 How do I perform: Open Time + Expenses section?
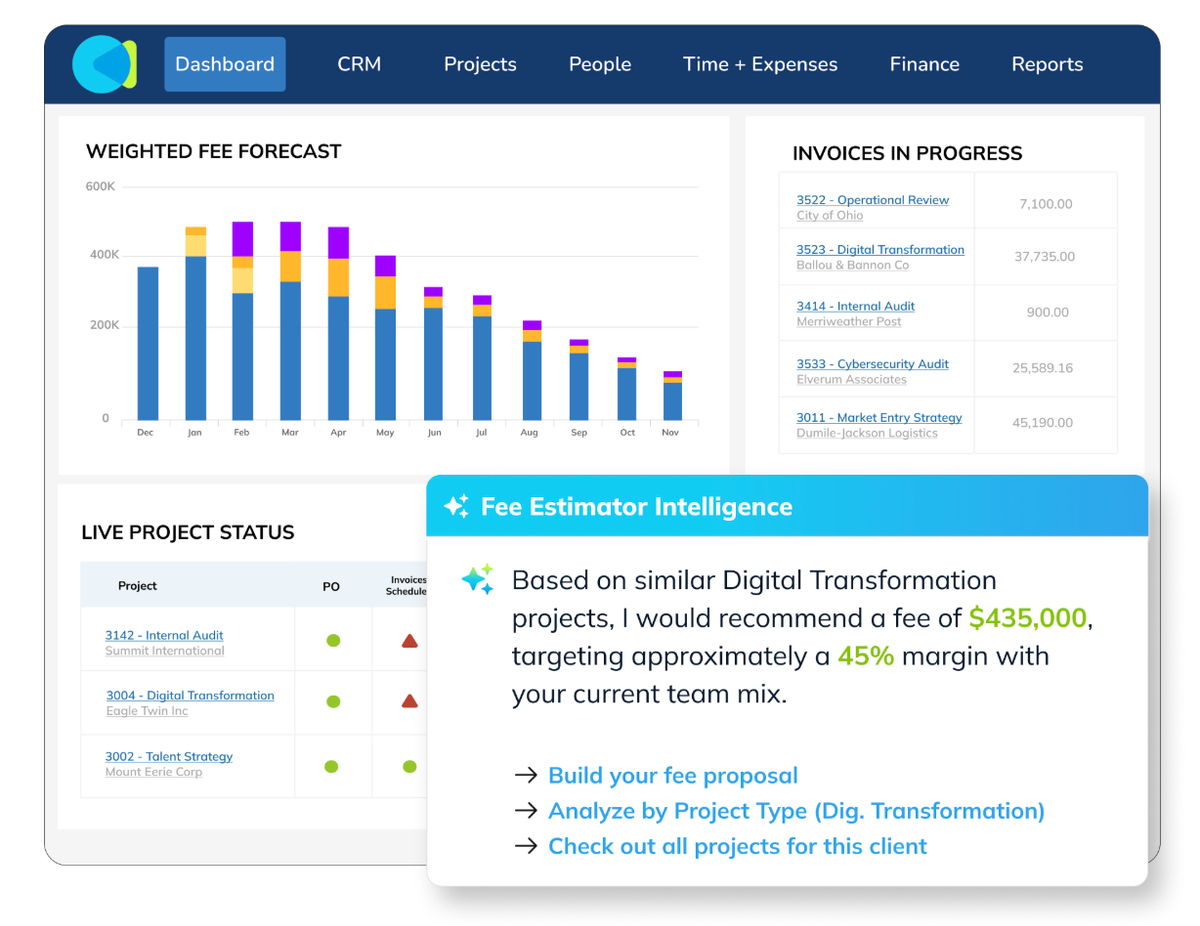(x=760, y=64)
